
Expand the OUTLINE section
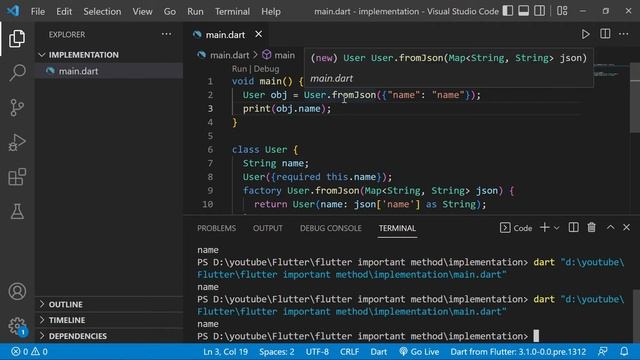pos(109,304)
